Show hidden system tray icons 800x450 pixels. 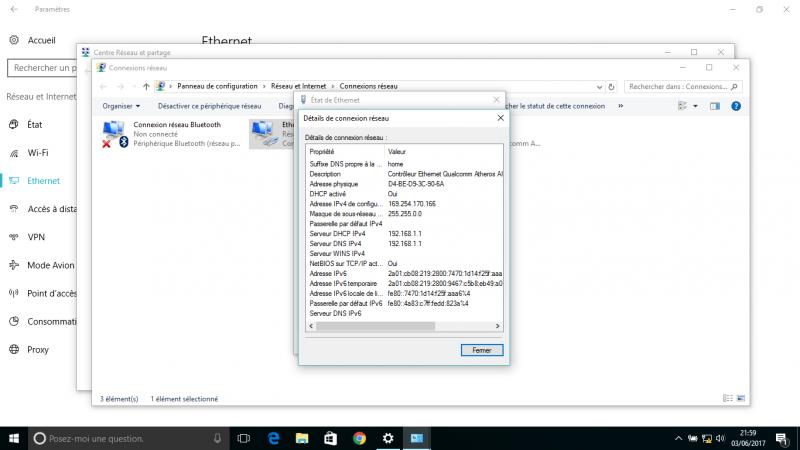[678, 438]
